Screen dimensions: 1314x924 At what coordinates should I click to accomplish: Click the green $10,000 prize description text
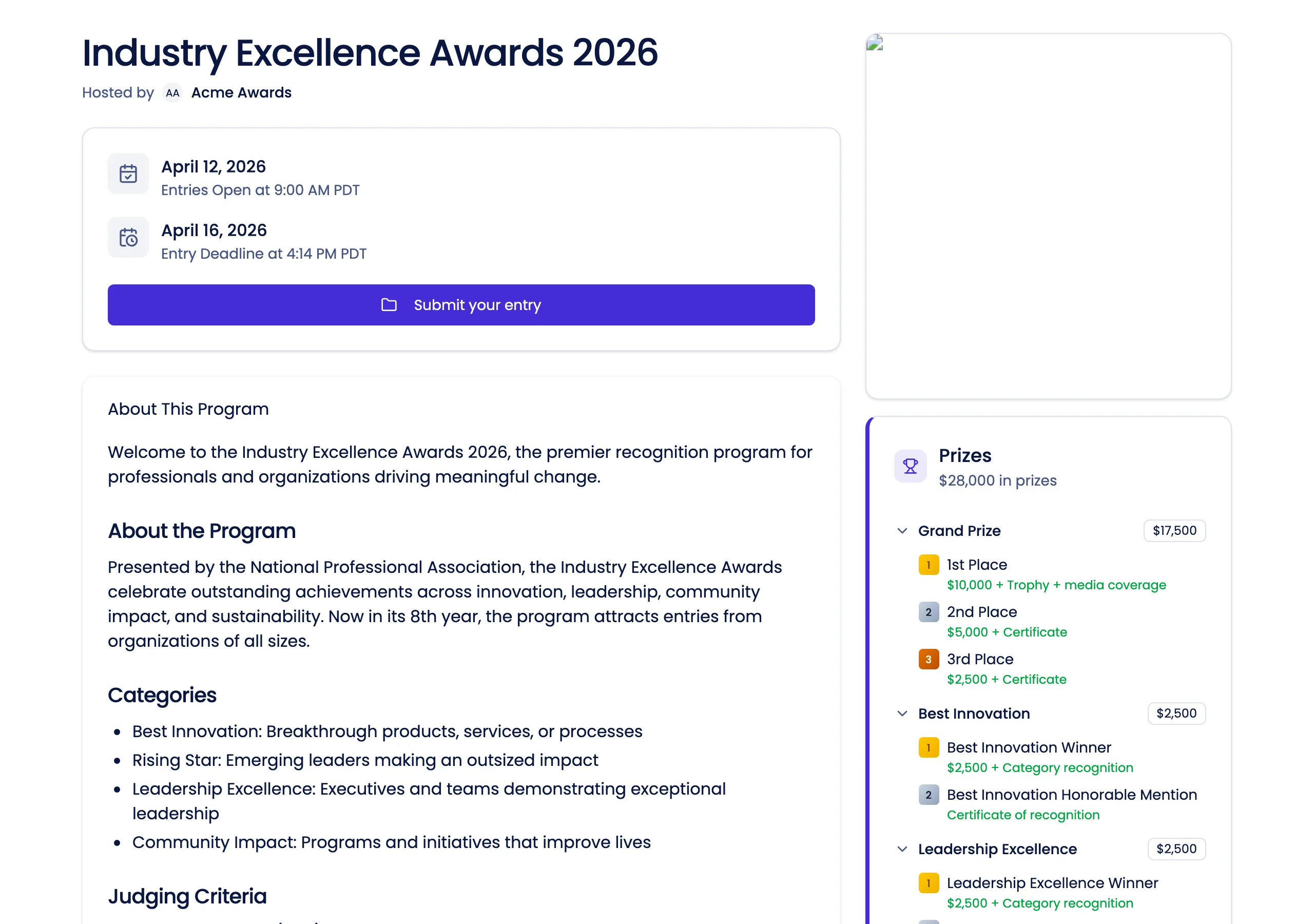[1056, 585]
